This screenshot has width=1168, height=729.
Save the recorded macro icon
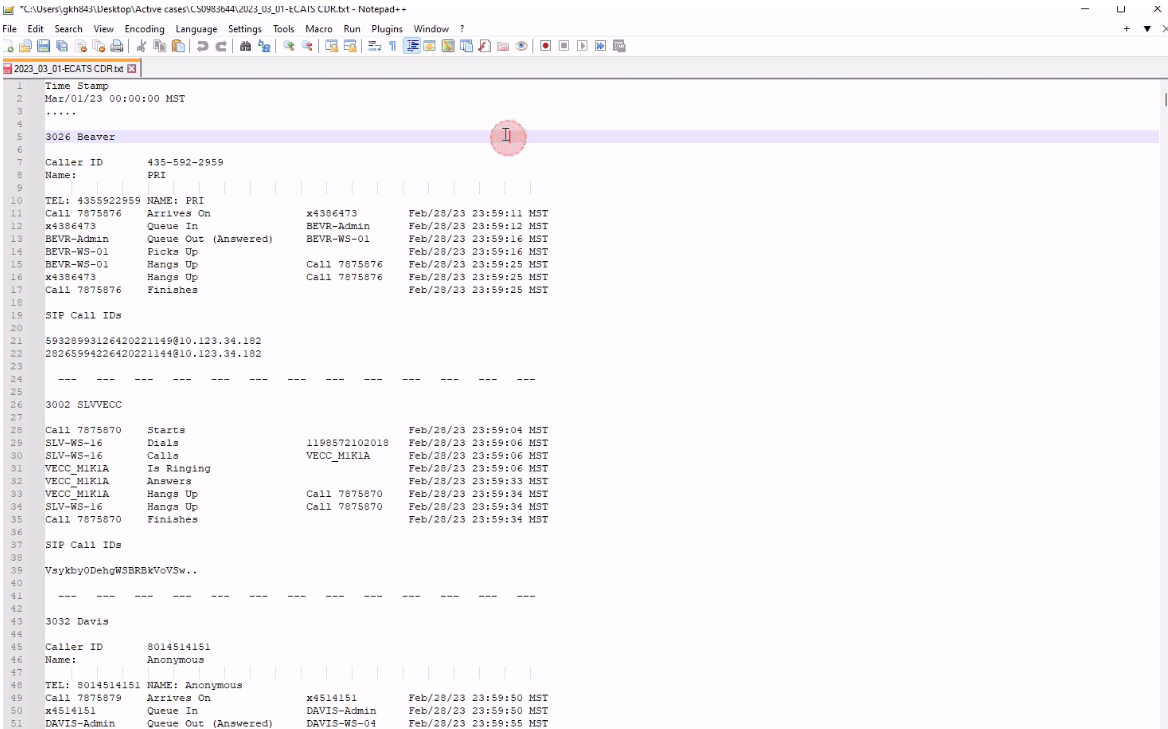[619, 46]
